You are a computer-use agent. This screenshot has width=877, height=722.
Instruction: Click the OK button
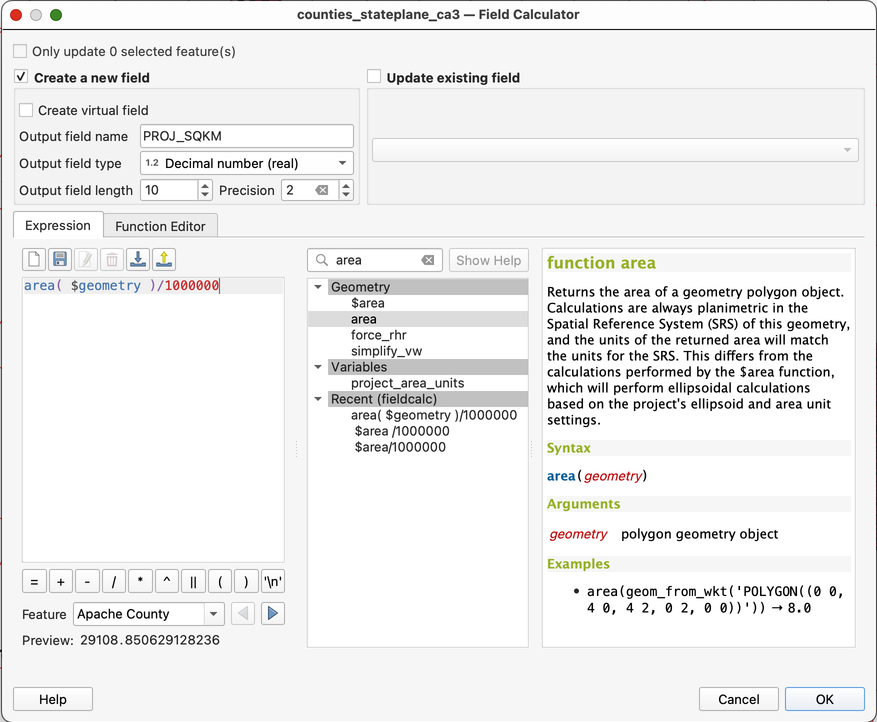[x=824, y=700]
